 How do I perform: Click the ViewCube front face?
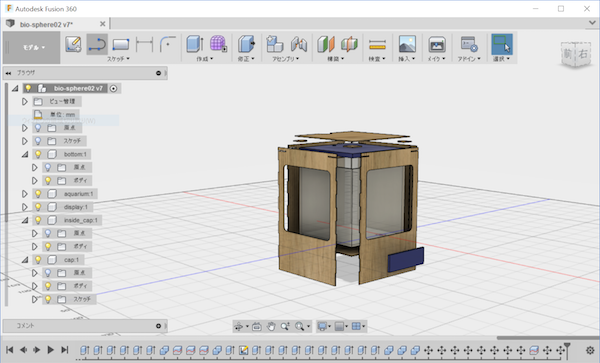(x=567, y=54)
